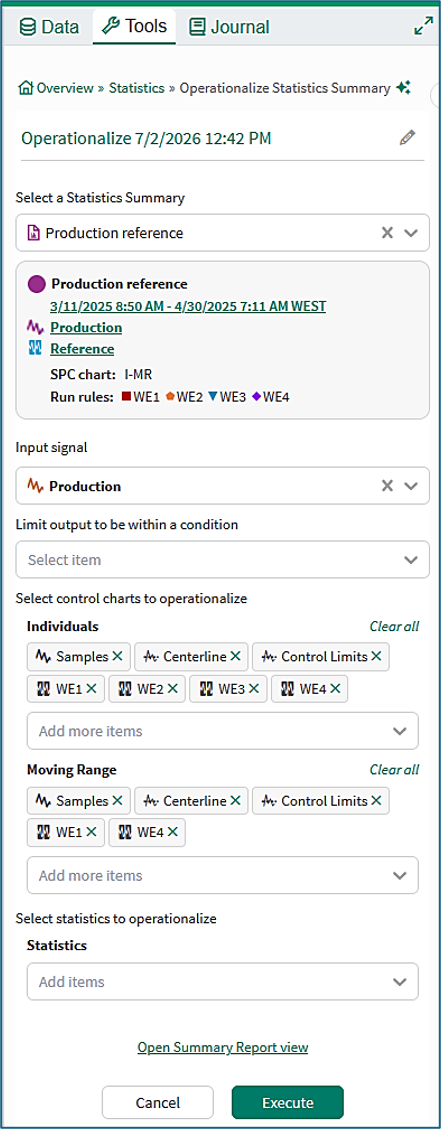The height and width of the screenshot is (1129, 441).
Task: Open Summary Report view link
Action: [x=223, y=1047]
